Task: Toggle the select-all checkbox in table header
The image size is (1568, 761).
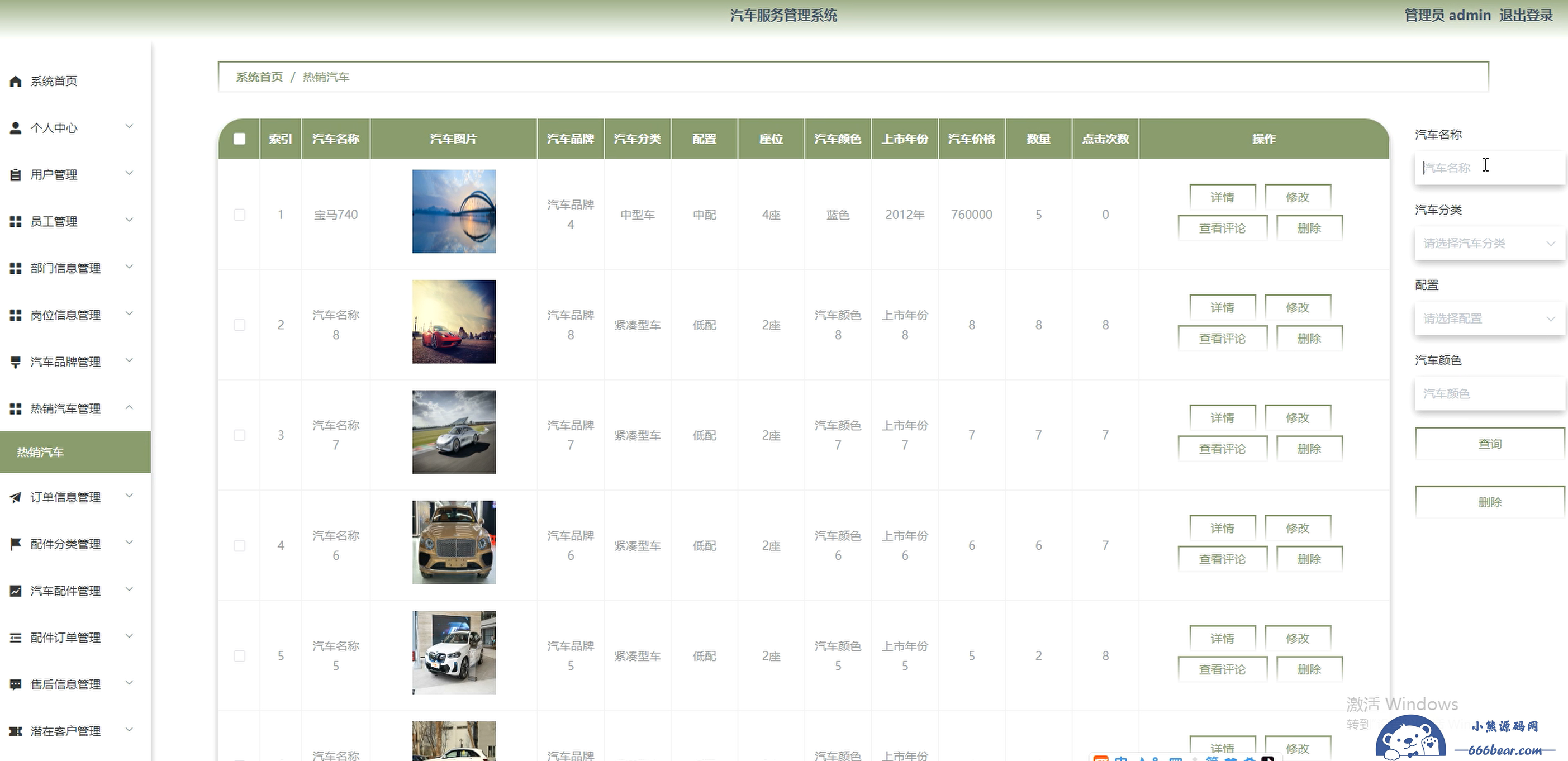Action: [x=239, y=139]
